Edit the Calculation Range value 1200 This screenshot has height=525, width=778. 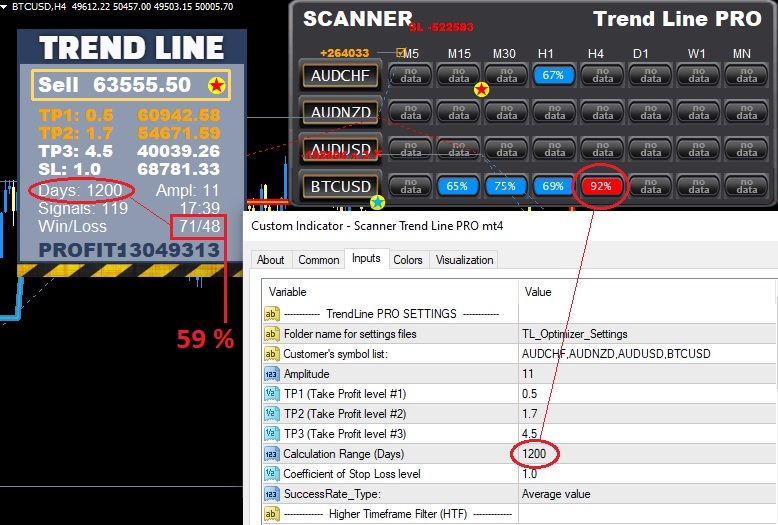pyautogui.click(x=647, y=454)
